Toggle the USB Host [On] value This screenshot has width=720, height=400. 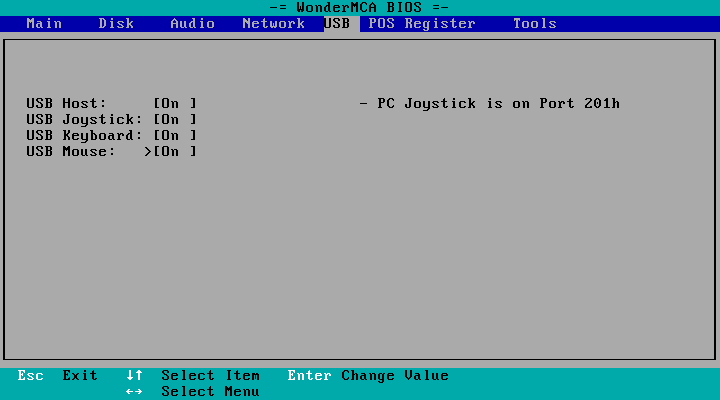coord(175,103)
